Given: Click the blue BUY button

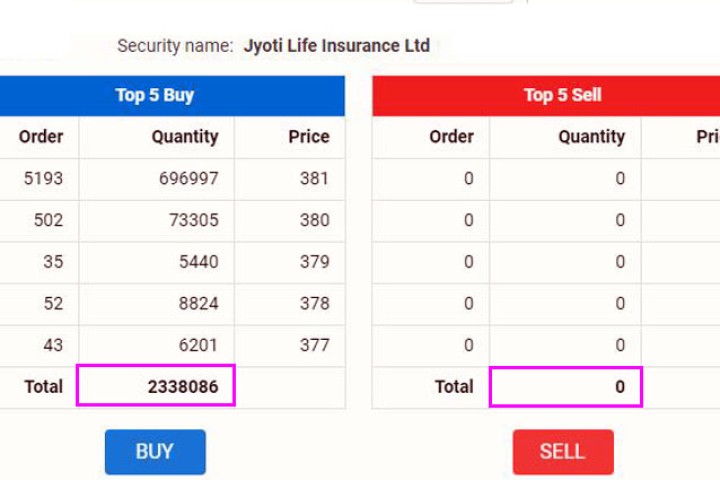Looking at the screenshot, I should pos(155,452).
